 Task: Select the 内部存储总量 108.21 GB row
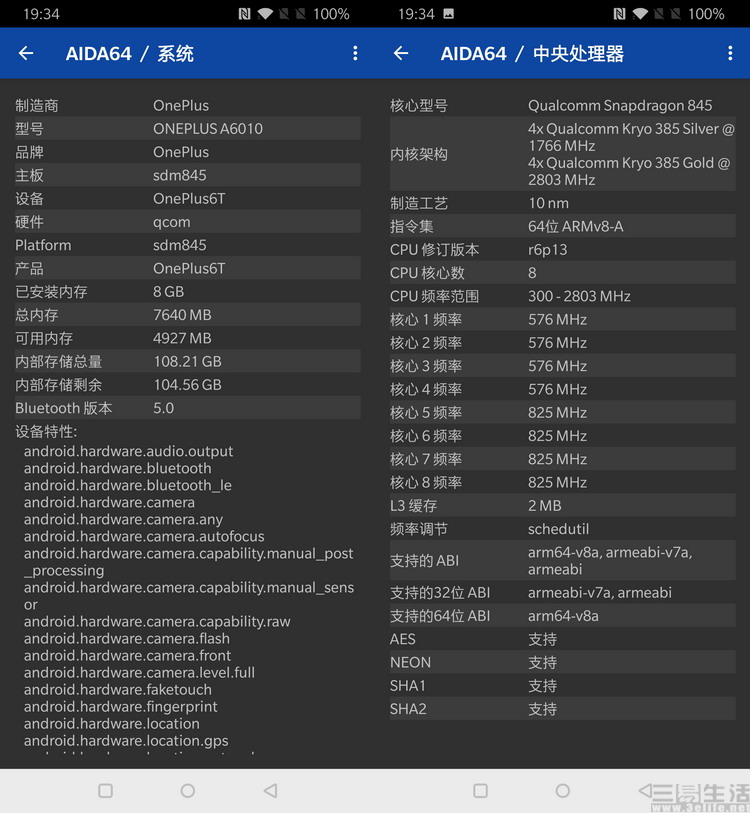tap(187, 362)
